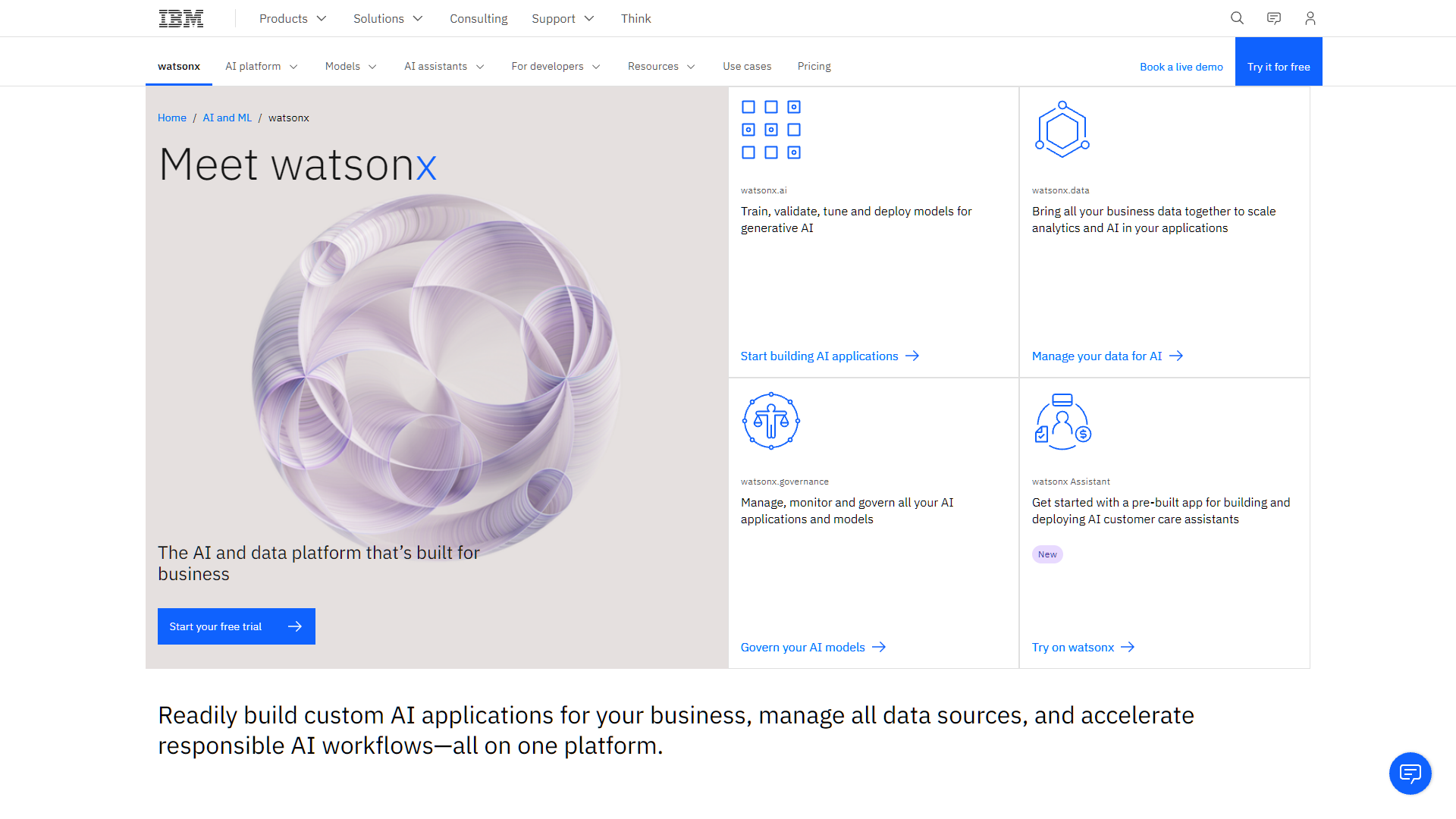Click the watsonx Assistant person icon

coord(1062,422)
